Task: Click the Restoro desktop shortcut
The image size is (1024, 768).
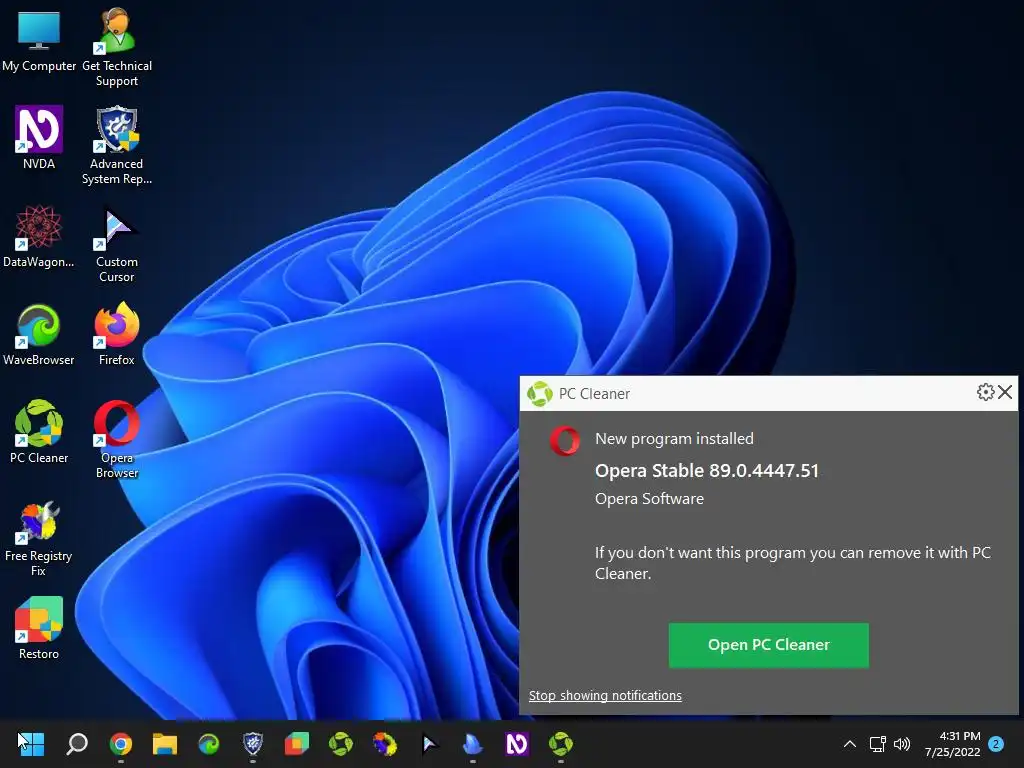Action: pos(39,628)
